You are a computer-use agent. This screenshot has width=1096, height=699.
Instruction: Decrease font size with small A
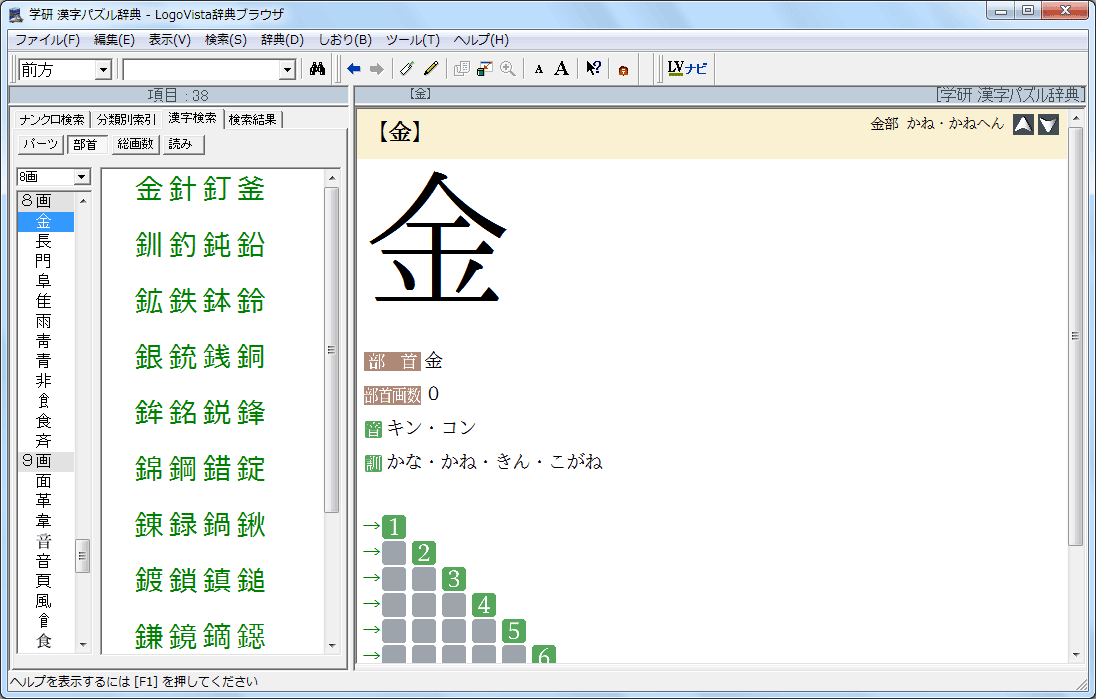pyautogui.click(x=538, y=69)
